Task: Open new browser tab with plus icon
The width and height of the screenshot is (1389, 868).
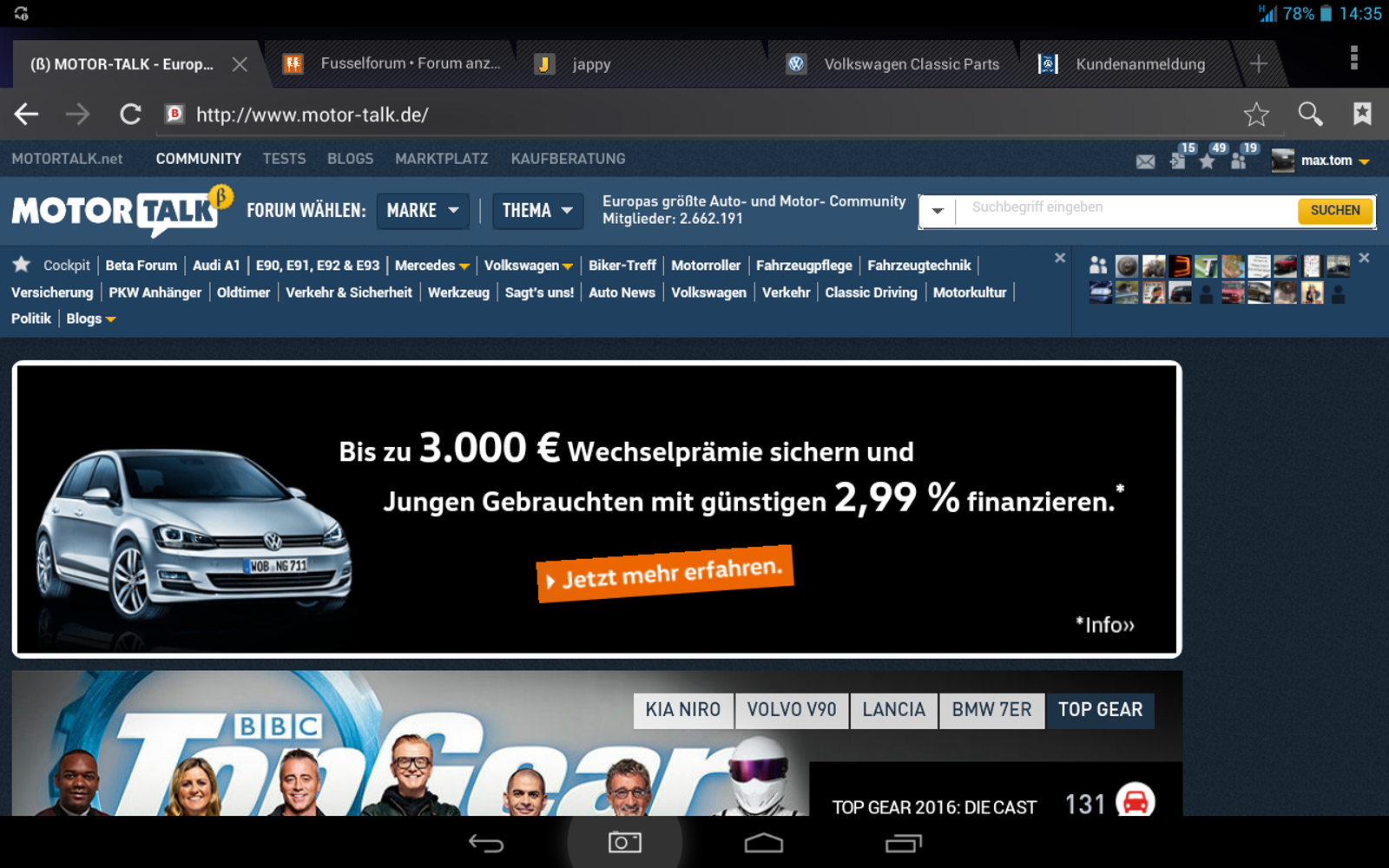Action: [1258, 63]
